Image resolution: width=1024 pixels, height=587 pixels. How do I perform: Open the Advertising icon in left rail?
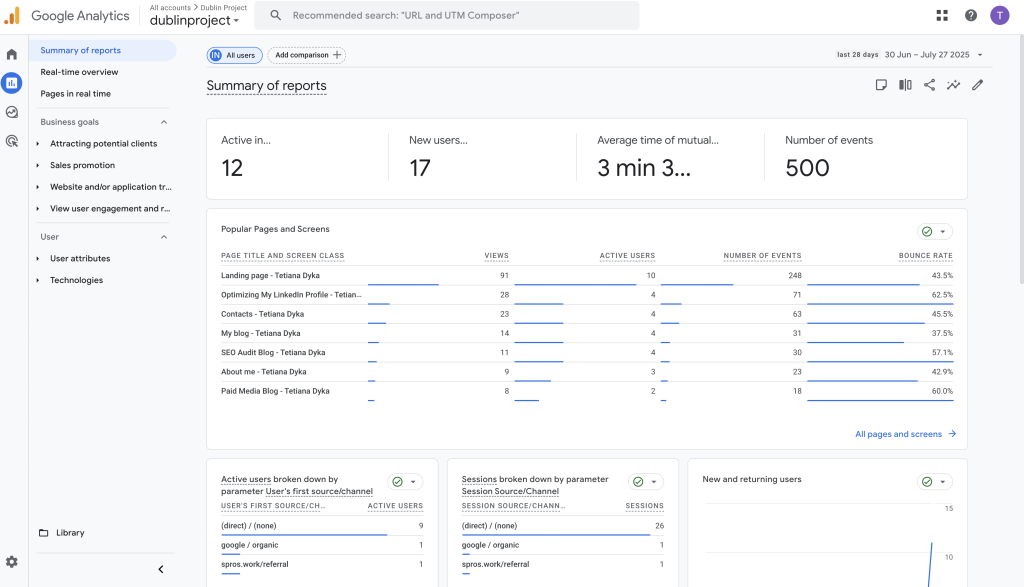(12, 141)
